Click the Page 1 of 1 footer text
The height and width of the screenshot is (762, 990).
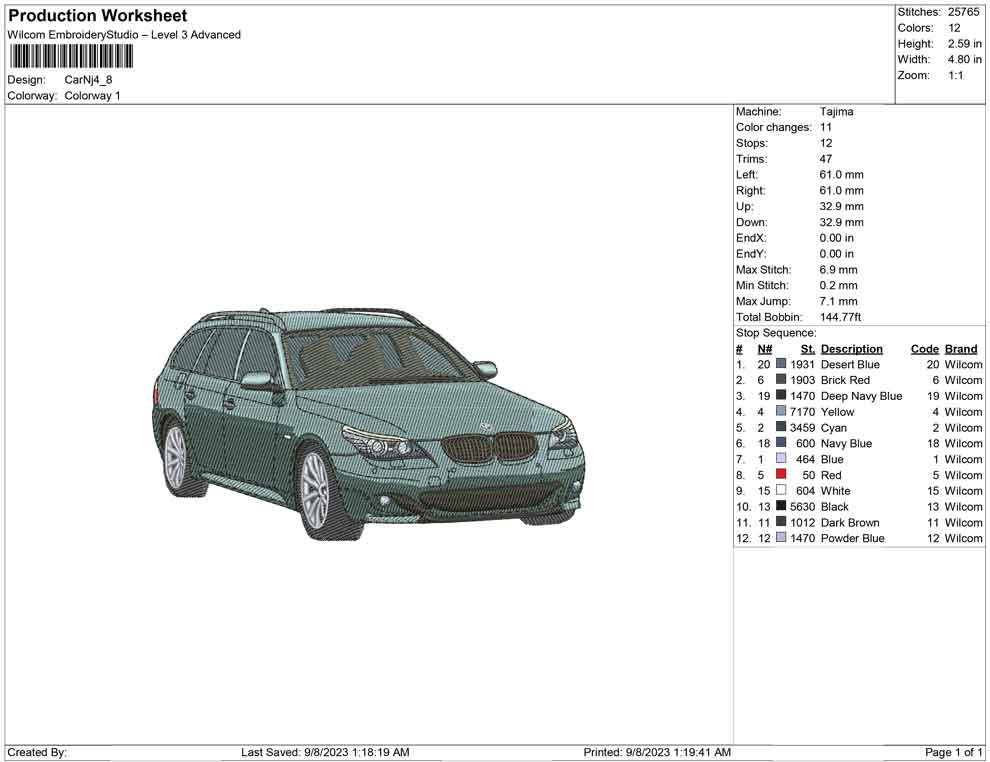(x=954, y=752)
